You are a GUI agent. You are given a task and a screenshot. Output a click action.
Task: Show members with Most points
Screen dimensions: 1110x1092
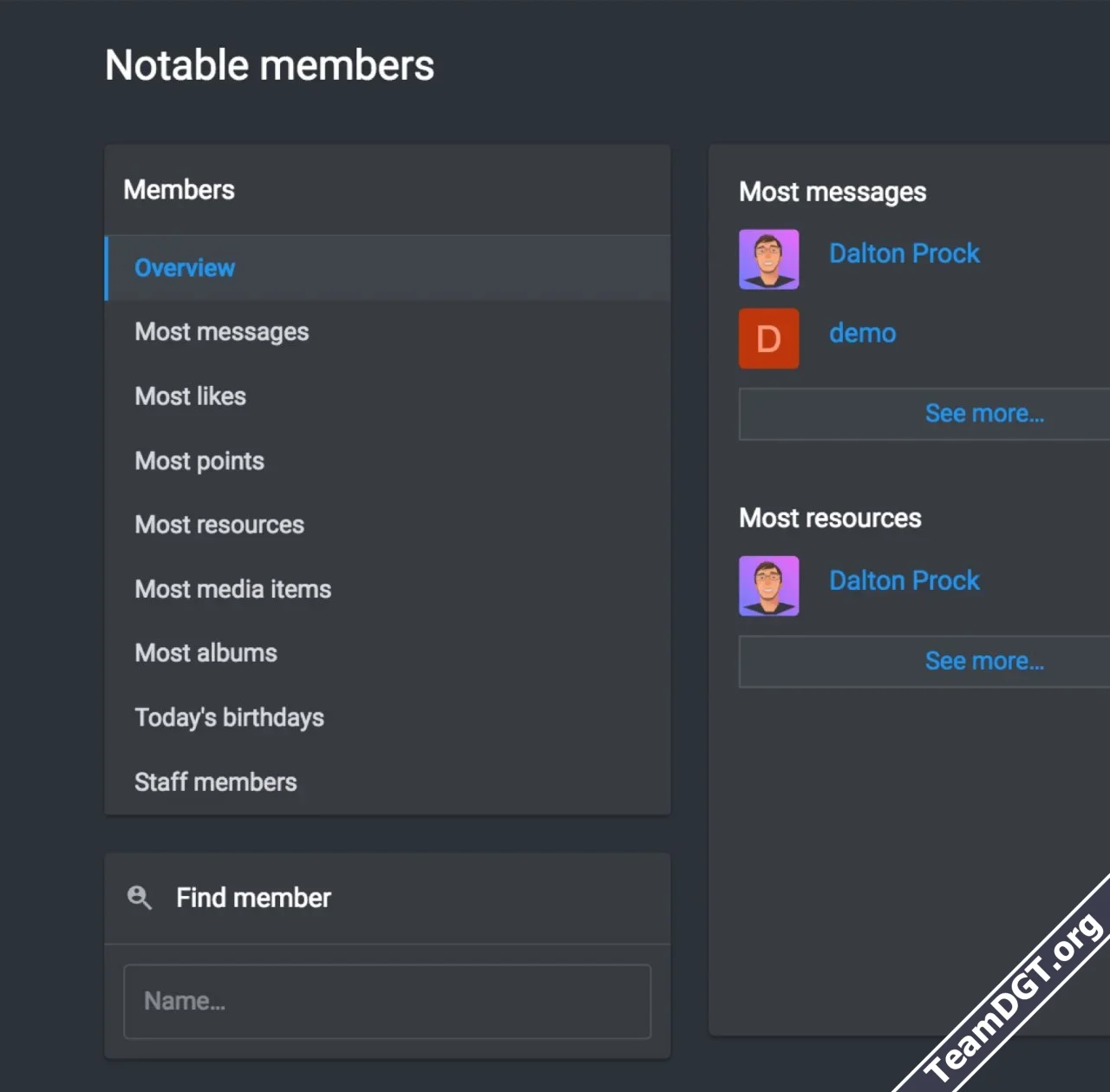point(199,461)
